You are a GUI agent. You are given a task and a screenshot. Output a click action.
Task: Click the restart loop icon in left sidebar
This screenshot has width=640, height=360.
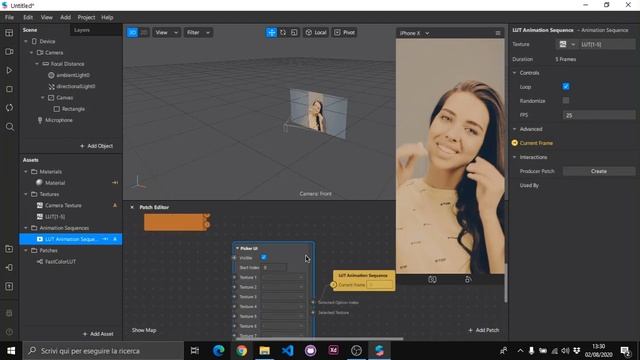click(x=9, y=108)
